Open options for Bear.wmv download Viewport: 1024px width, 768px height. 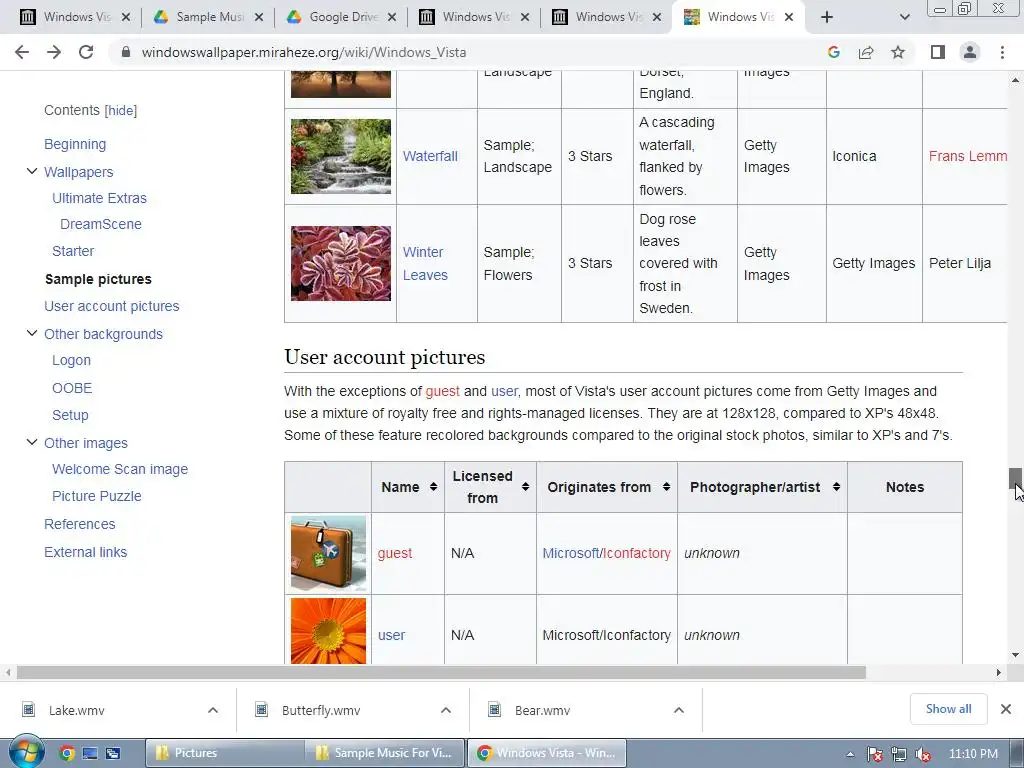click(x=679, y=711)
